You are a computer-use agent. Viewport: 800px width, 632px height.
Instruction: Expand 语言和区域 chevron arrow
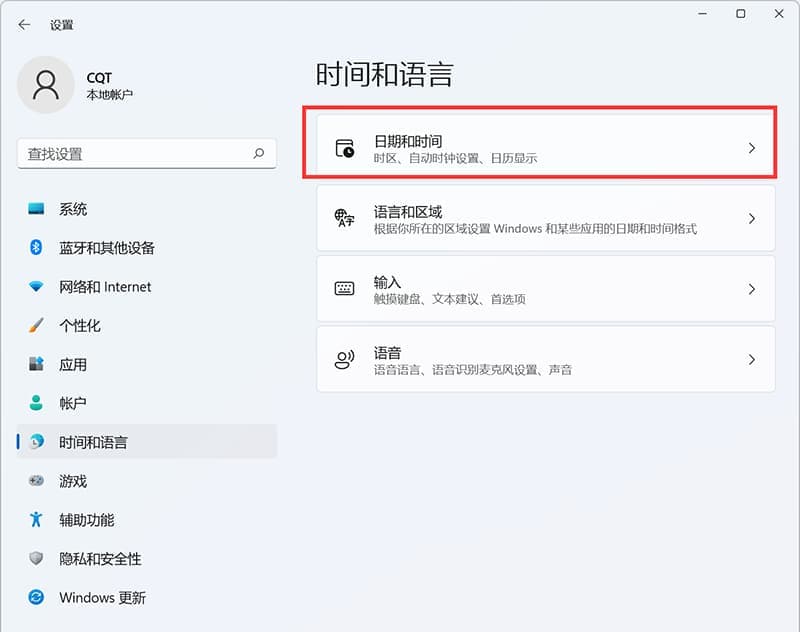752,219
